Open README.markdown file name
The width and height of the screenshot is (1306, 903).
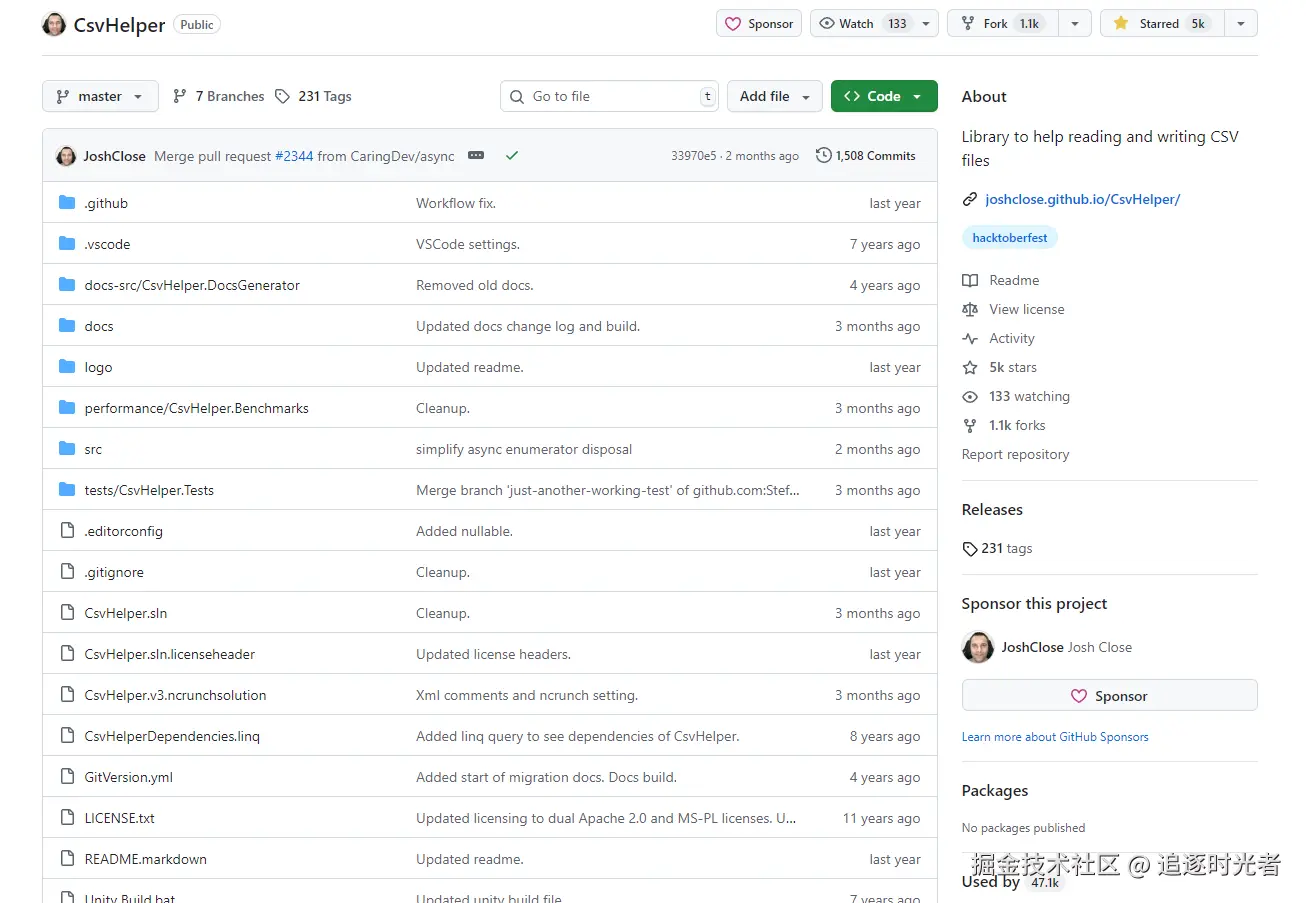(146, 859)
